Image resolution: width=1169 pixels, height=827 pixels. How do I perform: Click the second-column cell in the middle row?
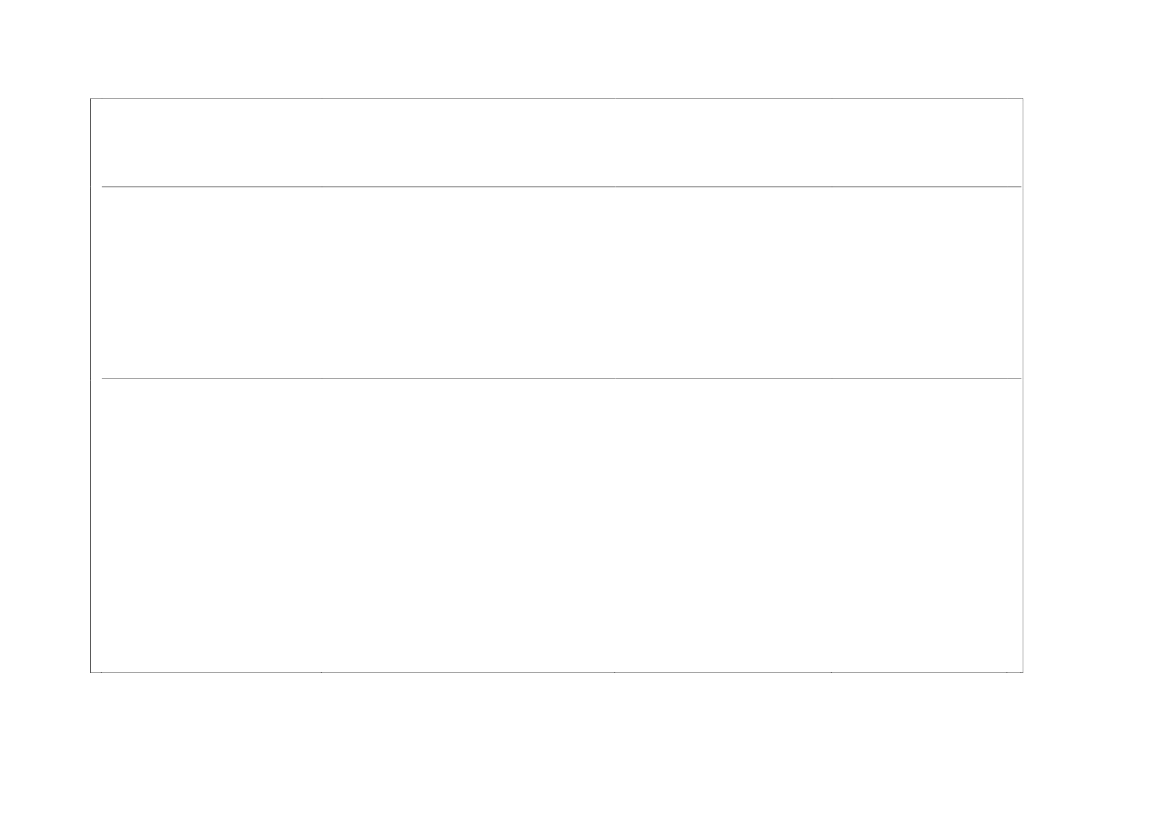click(467, 282)
